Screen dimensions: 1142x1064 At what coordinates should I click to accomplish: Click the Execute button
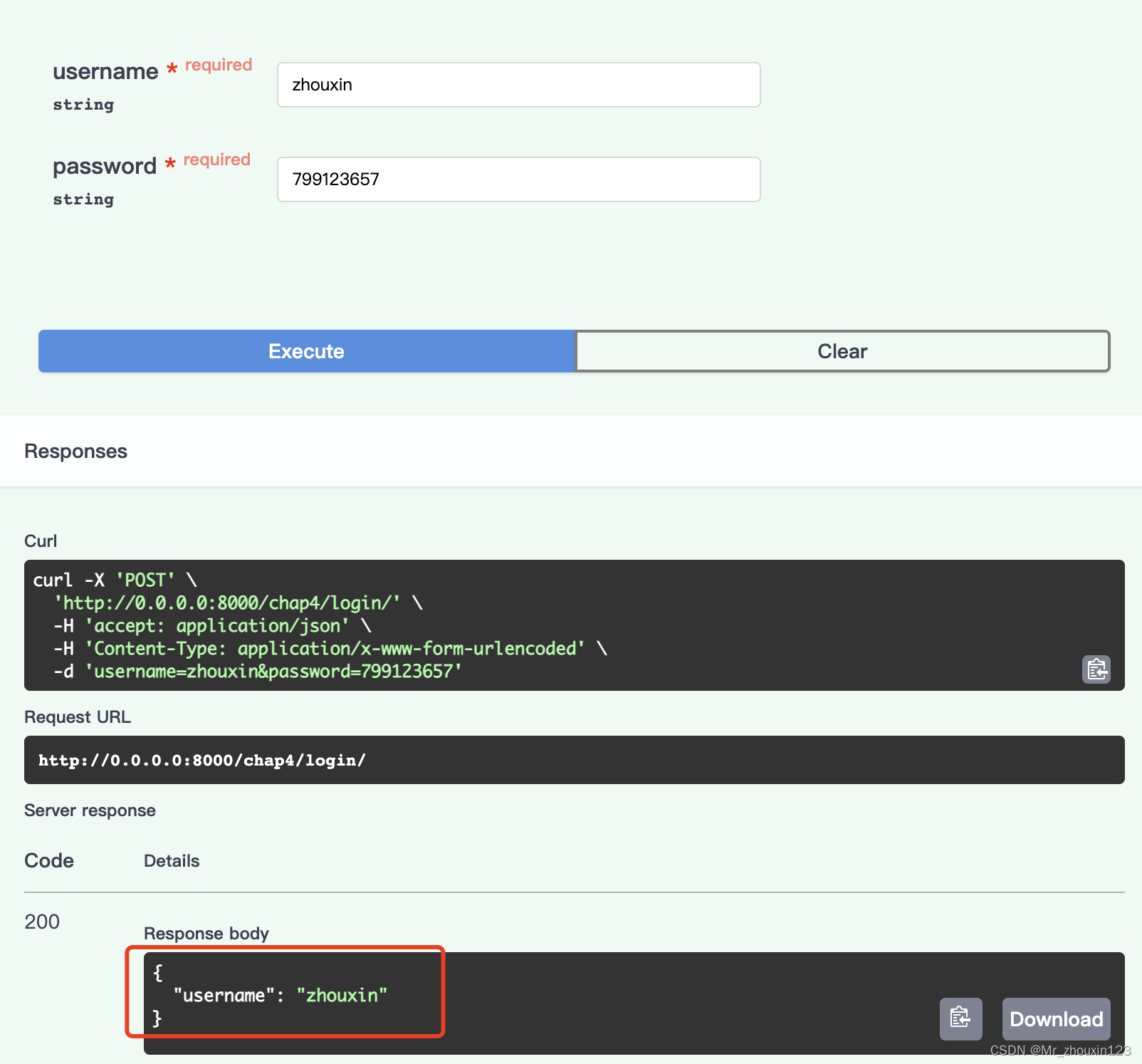307,351
